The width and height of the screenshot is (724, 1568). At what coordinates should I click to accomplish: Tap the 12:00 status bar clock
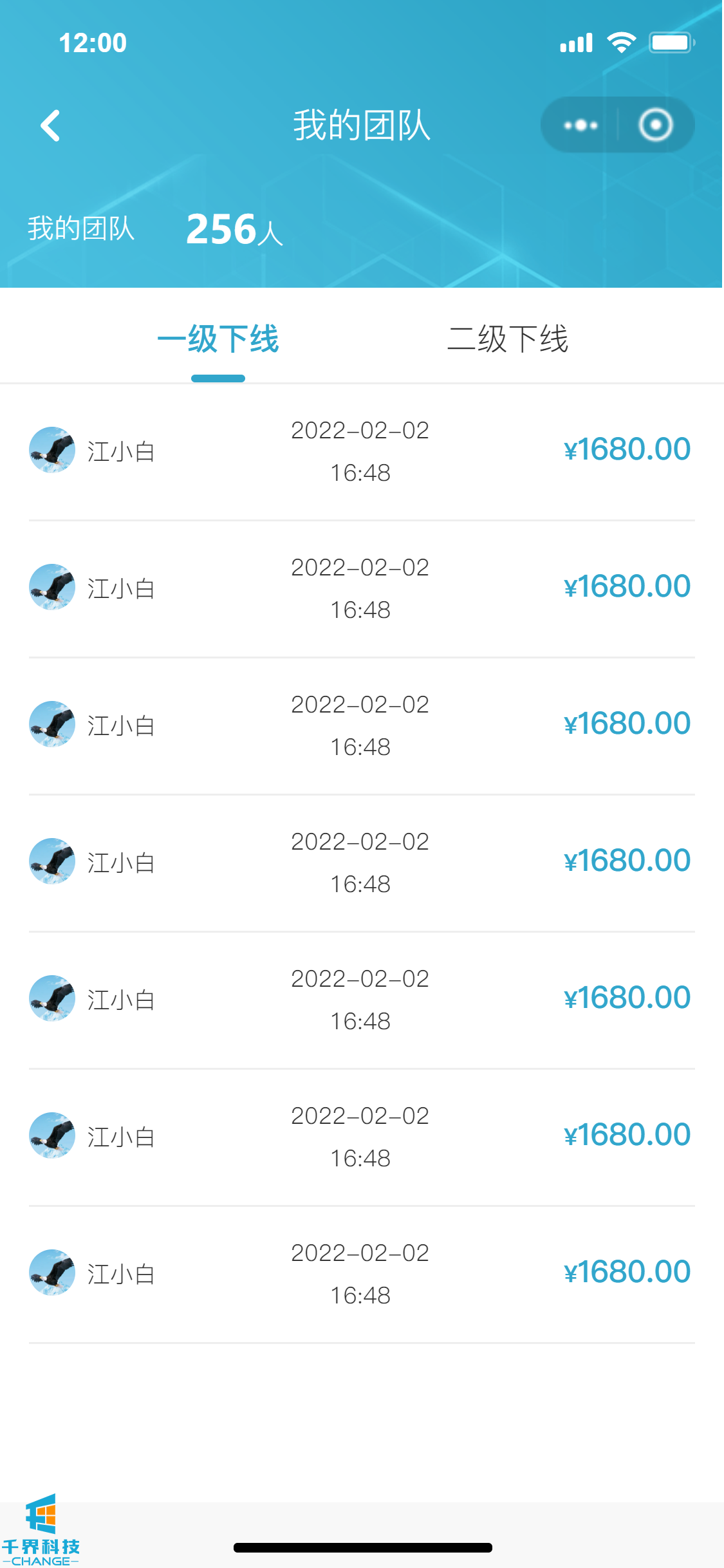point(93,43)
